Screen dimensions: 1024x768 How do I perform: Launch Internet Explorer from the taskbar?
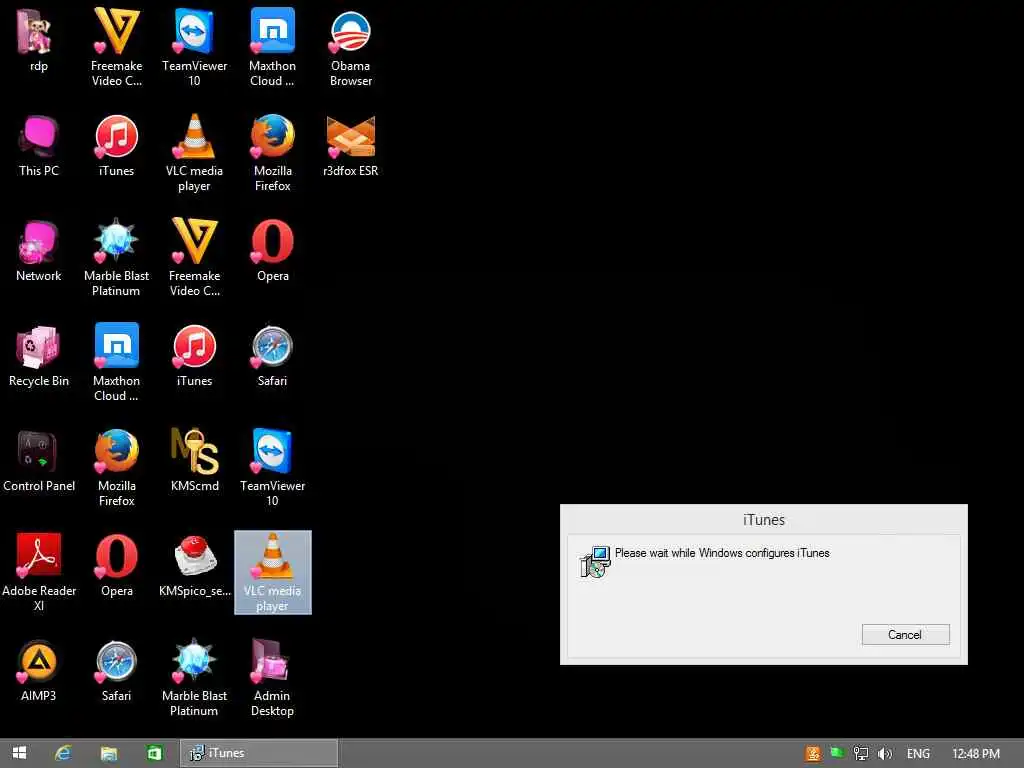(63, 753)
